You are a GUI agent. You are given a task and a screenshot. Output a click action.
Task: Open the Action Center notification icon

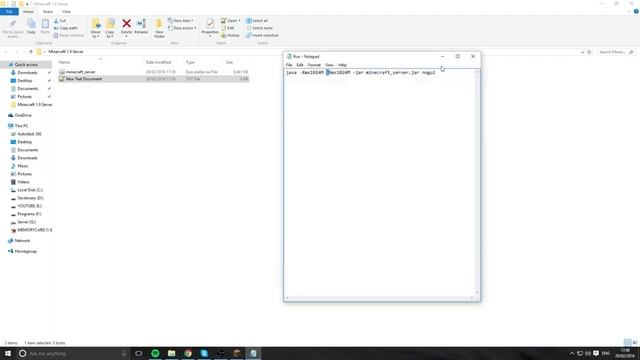pyautogui.click(x=596, y=353)
